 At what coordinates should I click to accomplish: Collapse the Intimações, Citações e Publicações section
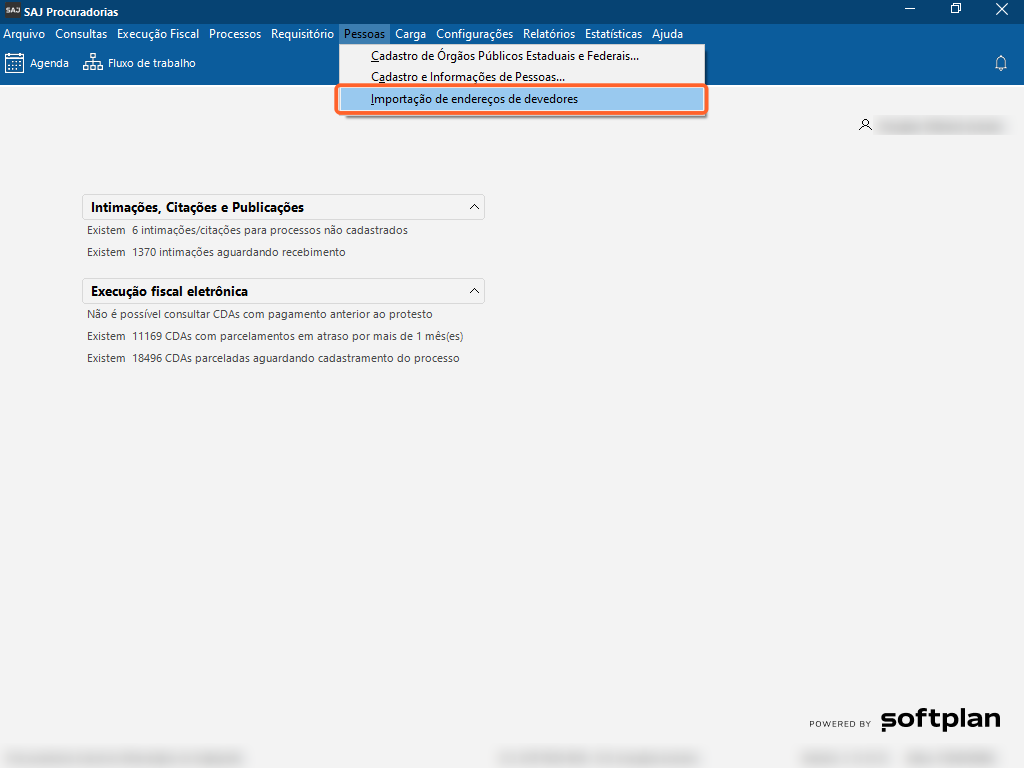[x=474, y=207]
